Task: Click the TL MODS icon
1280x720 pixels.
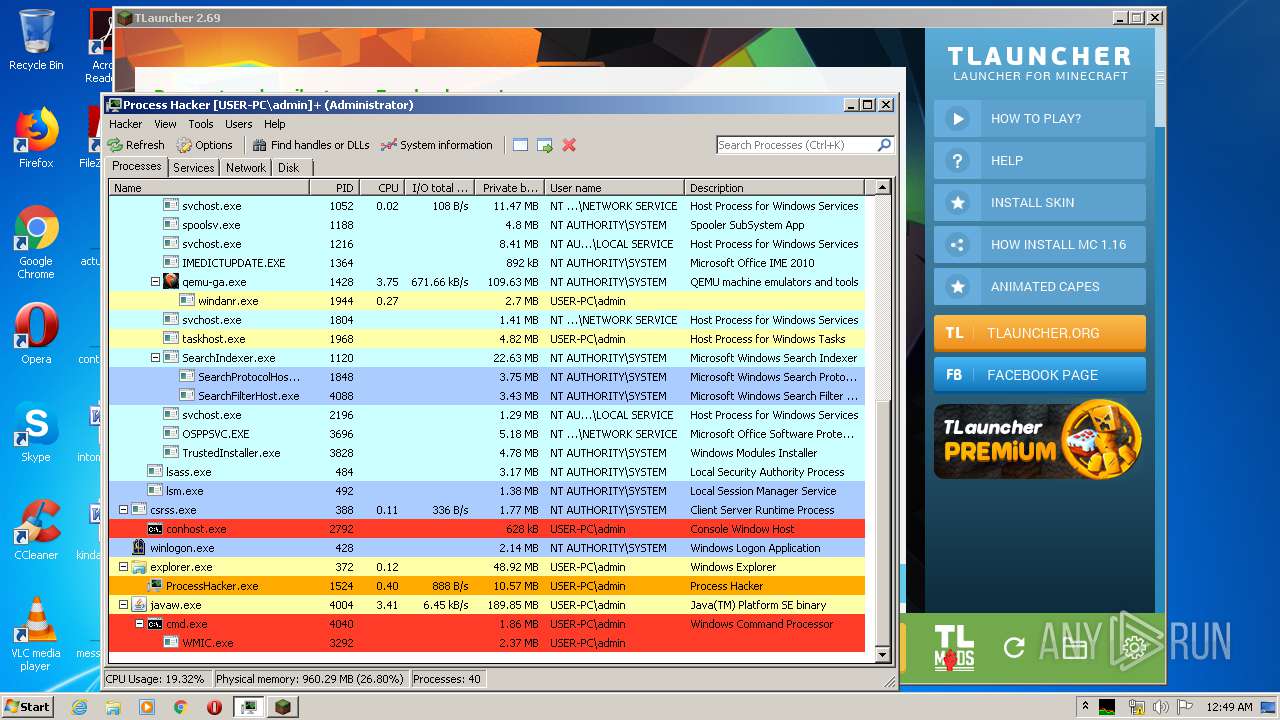Action: pyautogui.click(x=953, y=646)
